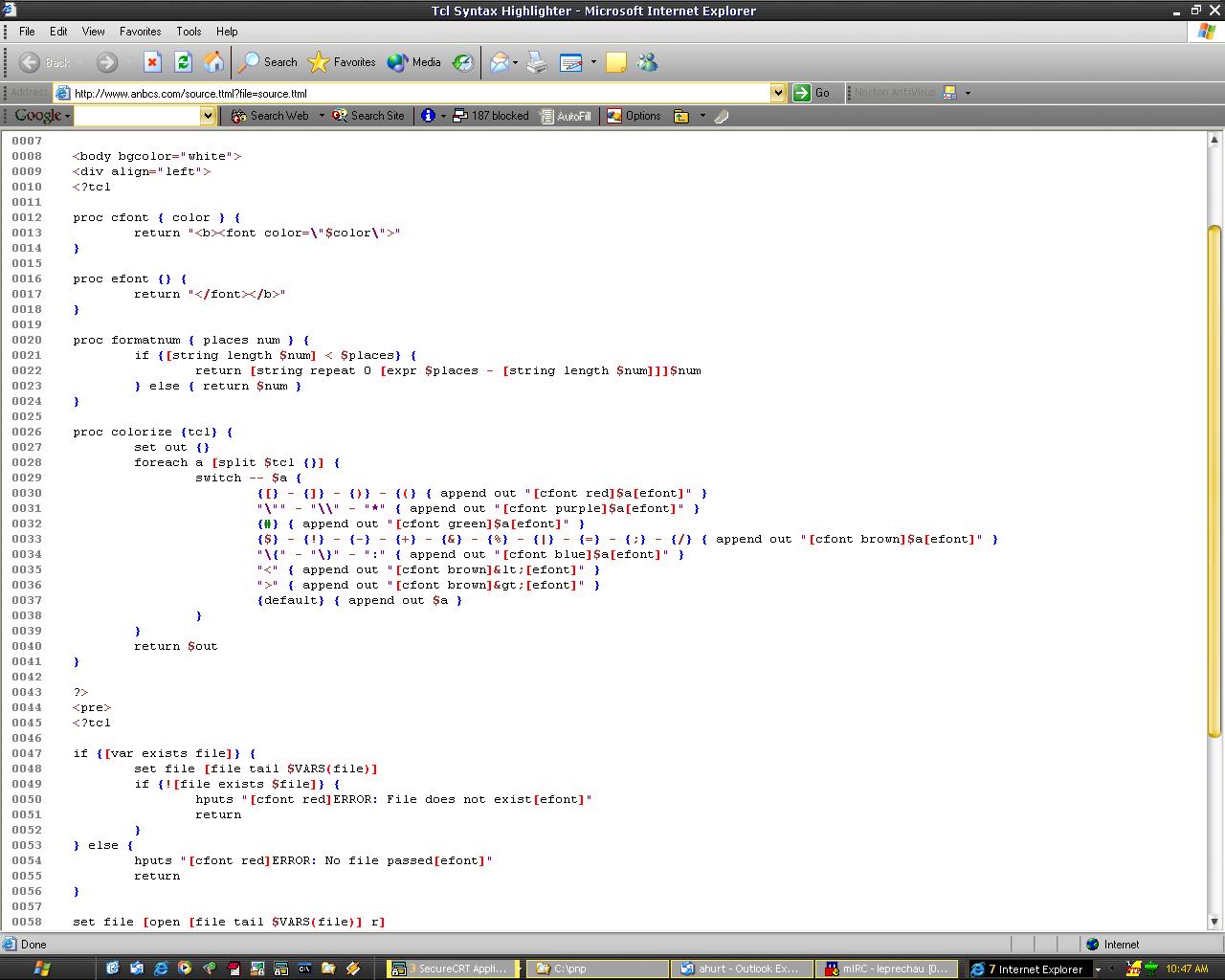The image size is (1225, 980).
Task: Open the History icon
Action: click(x=462, y=62)
